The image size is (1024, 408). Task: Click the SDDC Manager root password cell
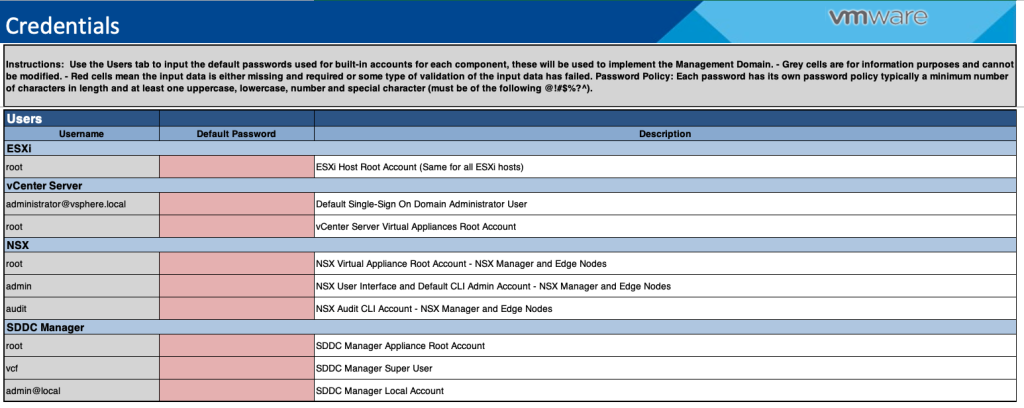point(236,345)
